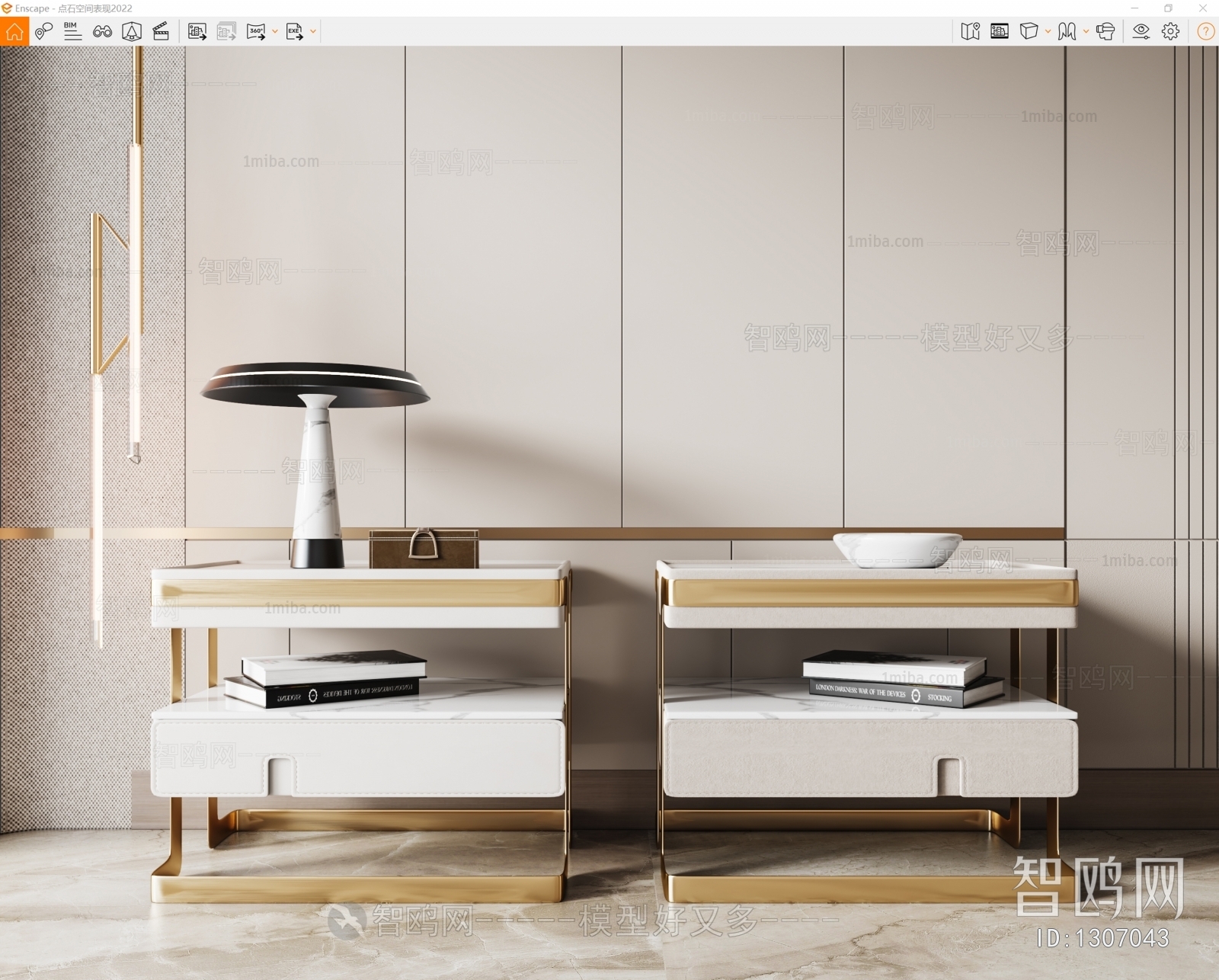
Task: Minimize the Enscape window
Action: 1134,8
